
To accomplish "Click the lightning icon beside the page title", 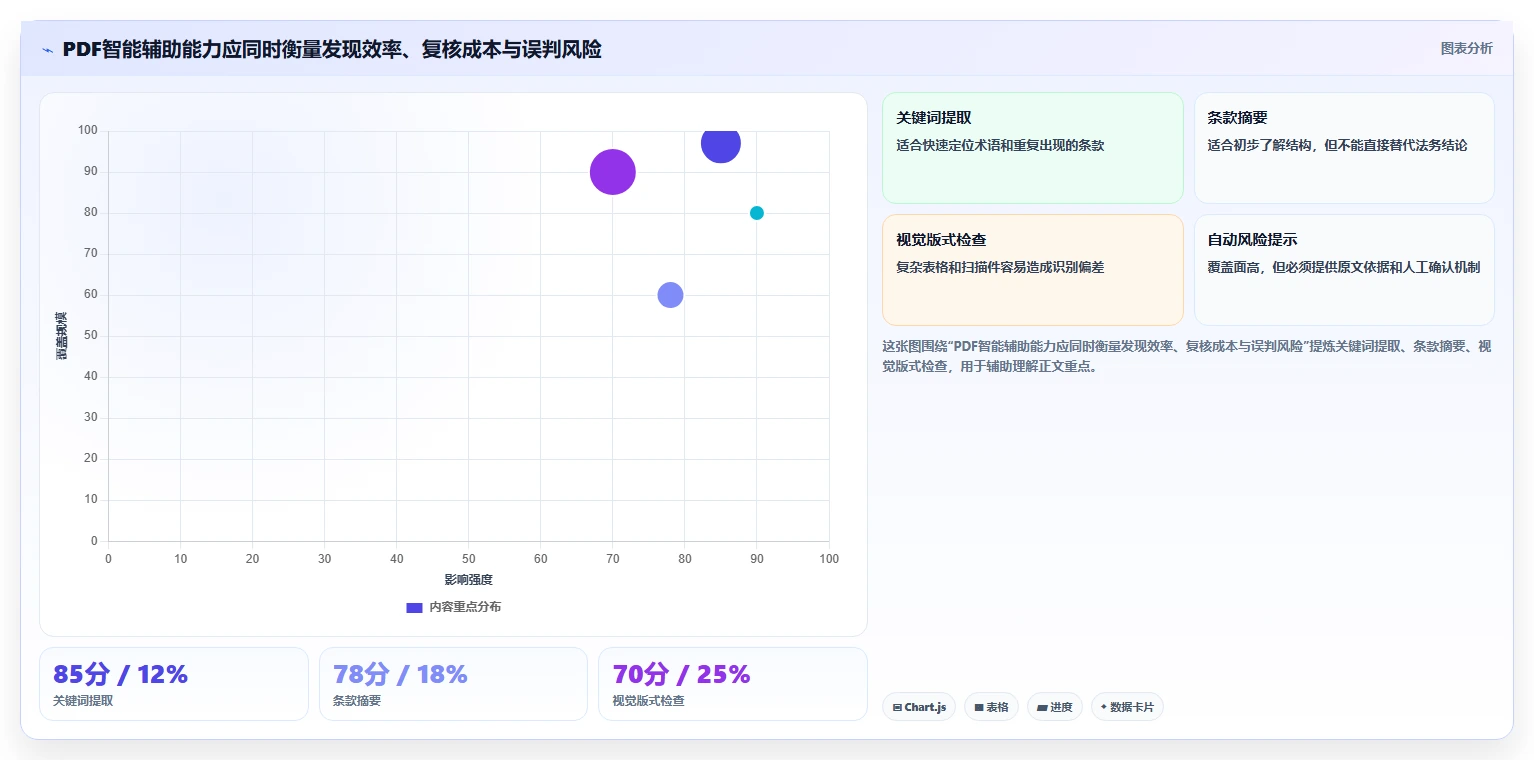I will click(x=47, y=50).
